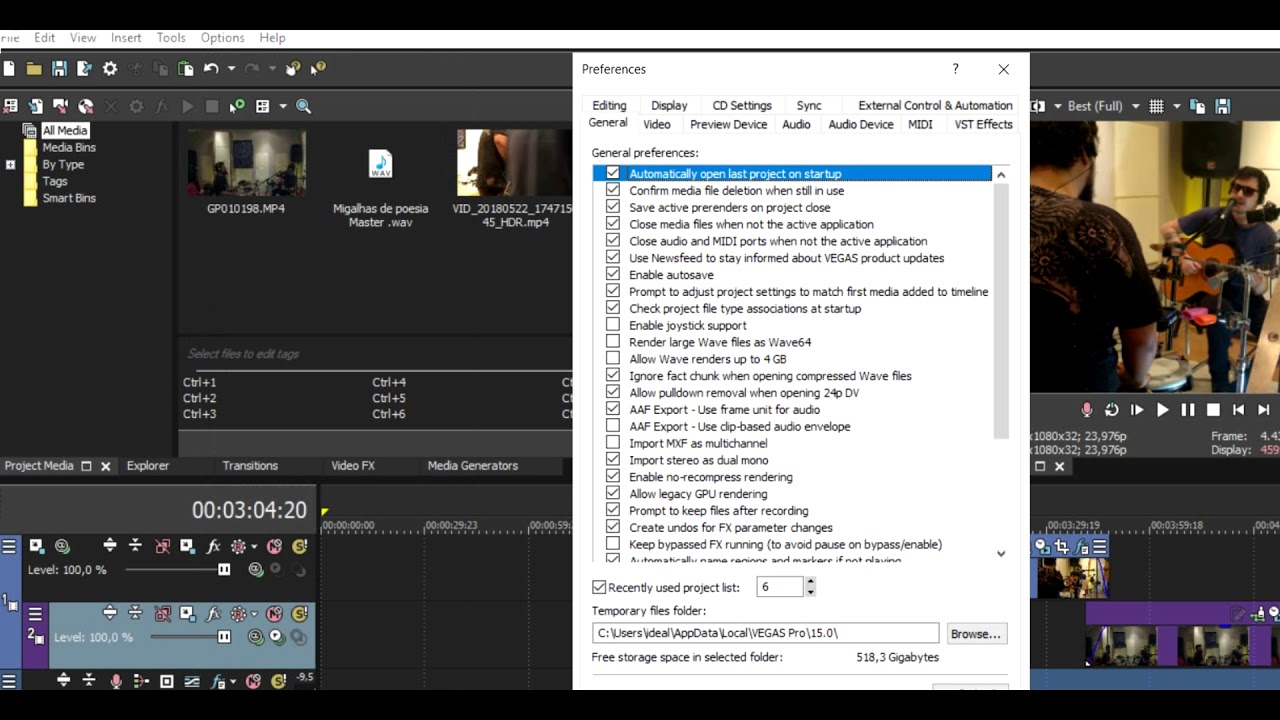Enable joystick support checkbox
The image size is (1280, 720).
(x=613, y=325)
